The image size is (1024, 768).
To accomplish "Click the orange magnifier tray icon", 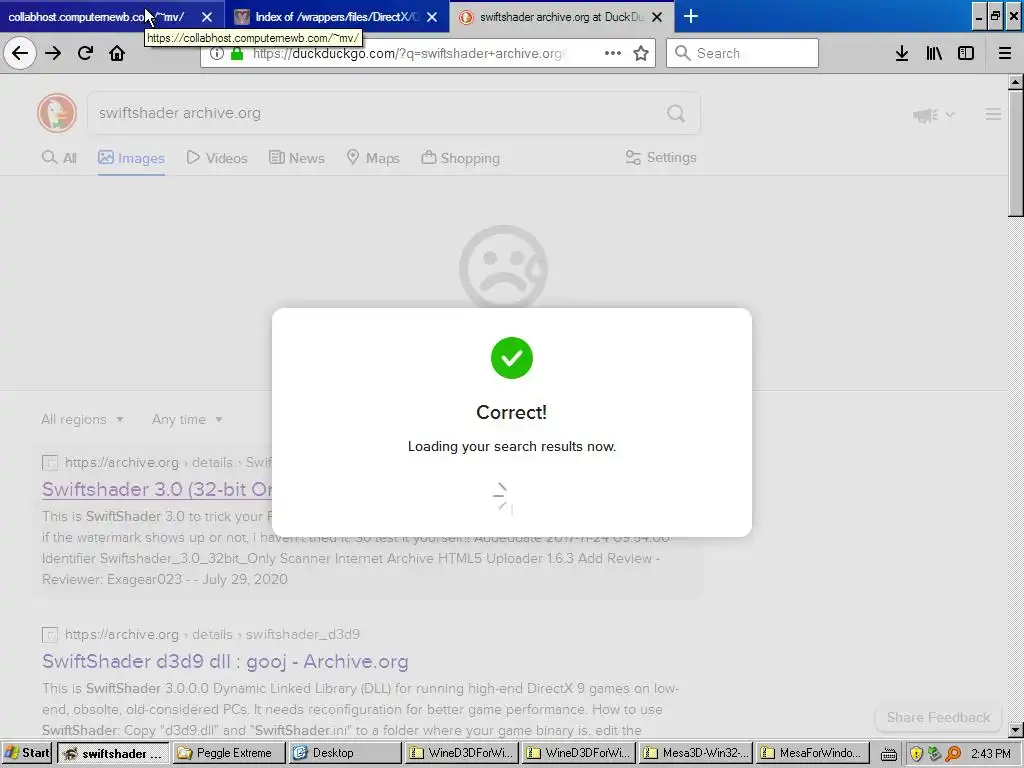I will (x=953, y=754).
